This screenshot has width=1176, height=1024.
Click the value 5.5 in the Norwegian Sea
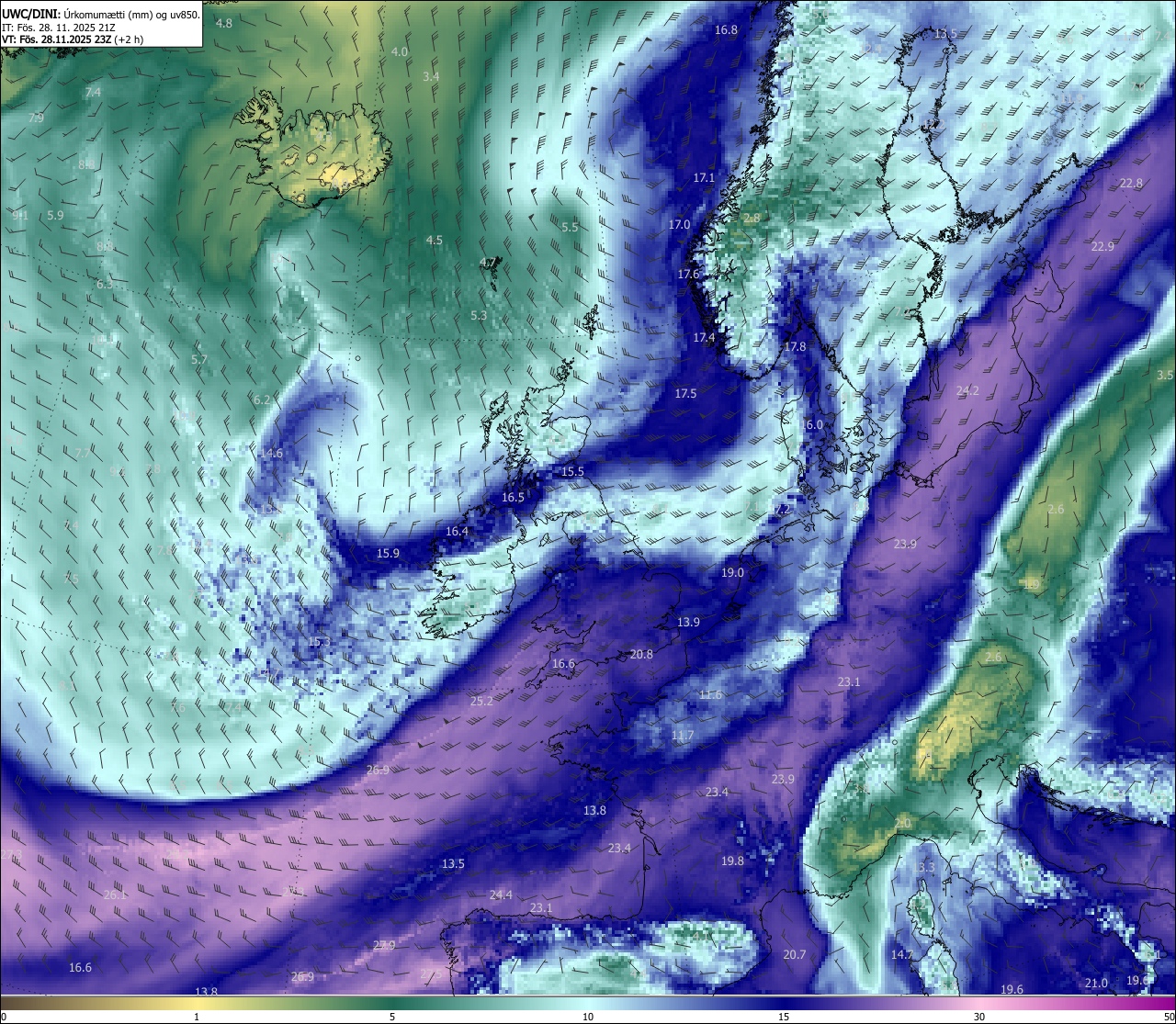(570, 228)
